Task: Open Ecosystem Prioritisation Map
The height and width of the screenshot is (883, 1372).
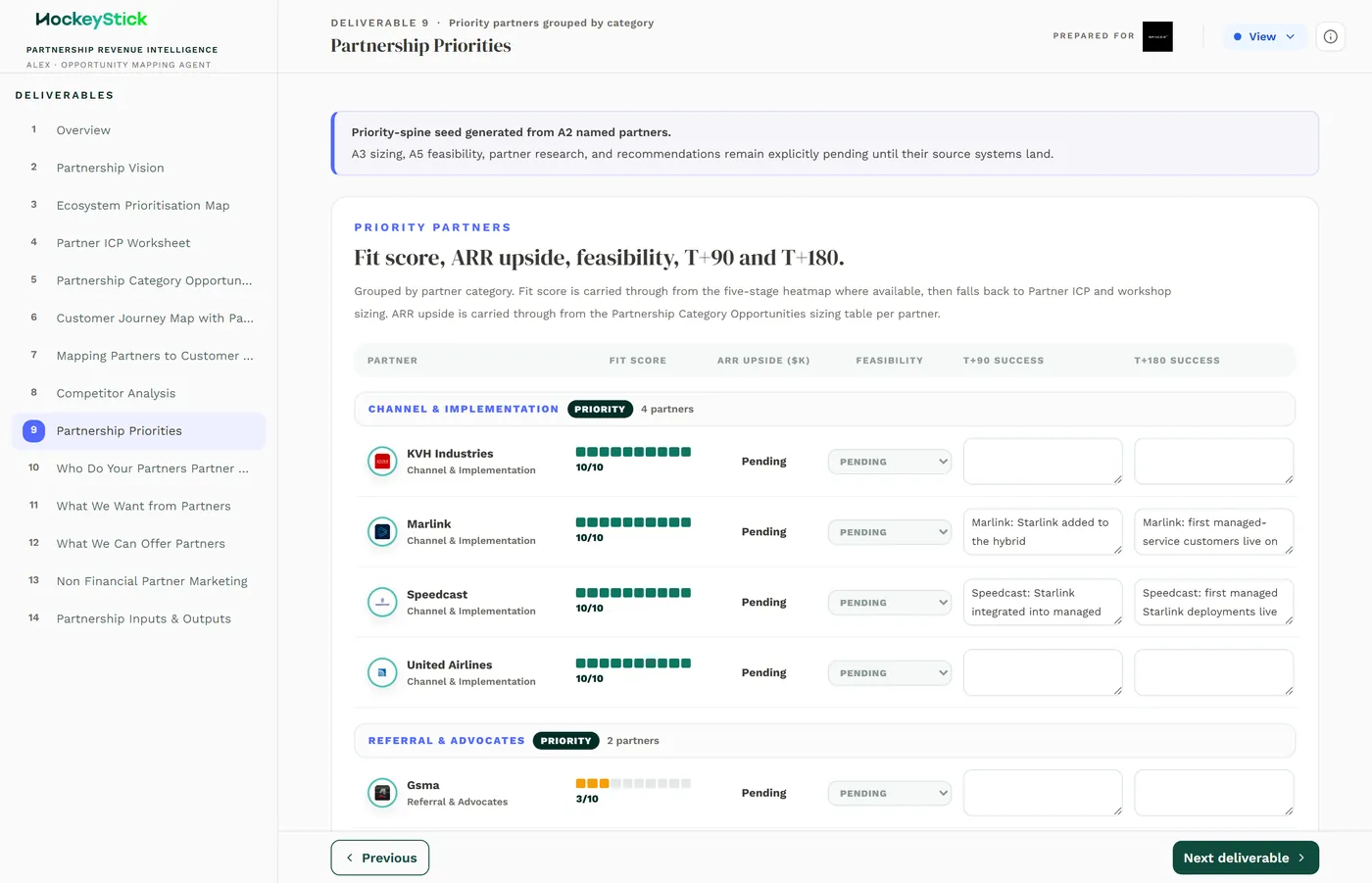Action: pos(138,206)
